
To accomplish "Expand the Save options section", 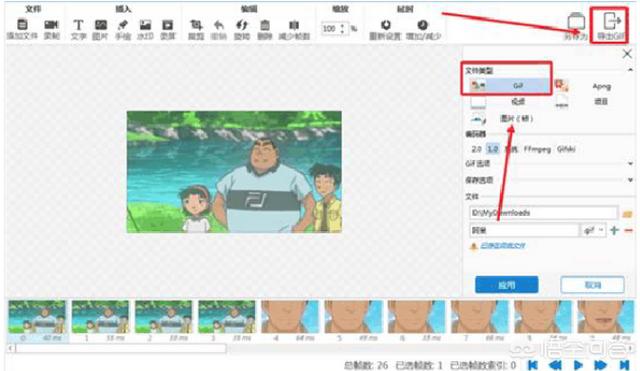I will (x=631, y=180).
